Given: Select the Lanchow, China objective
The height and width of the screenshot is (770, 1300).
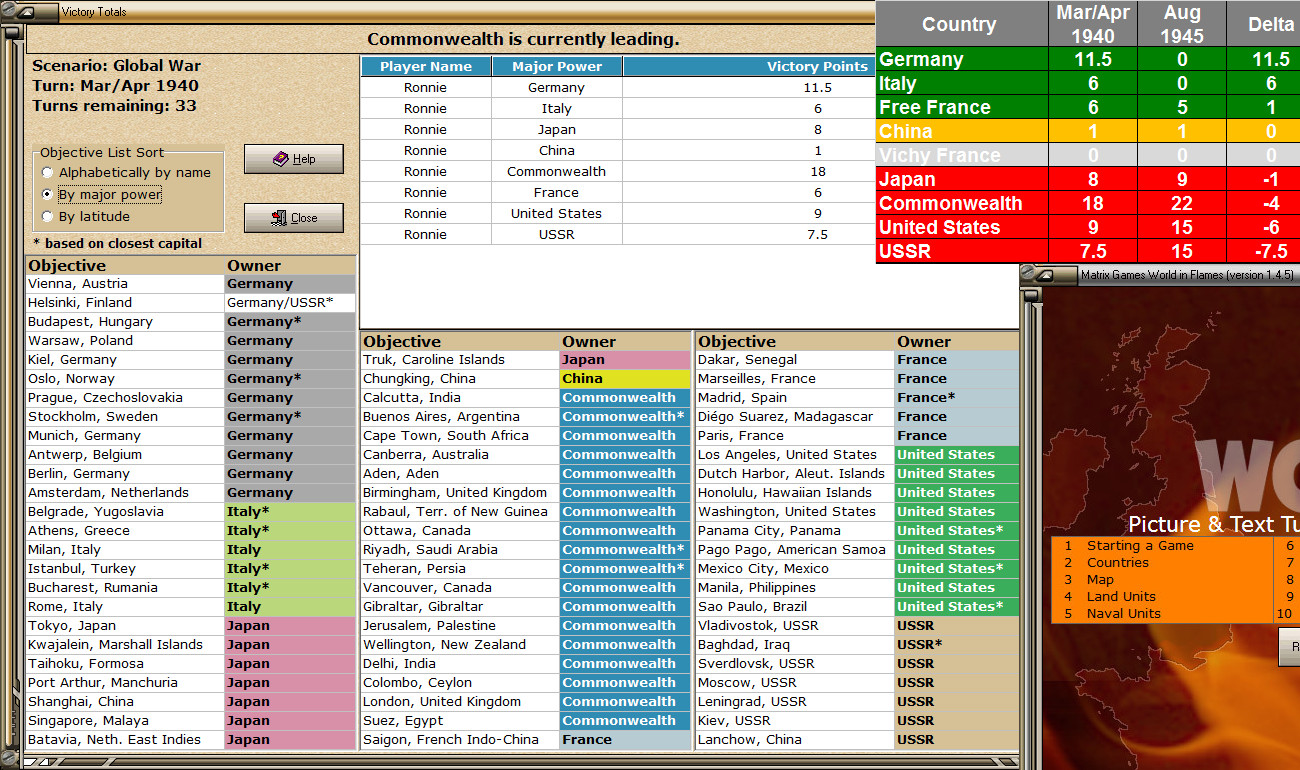Looking at the screenshot, I should 795,740.
